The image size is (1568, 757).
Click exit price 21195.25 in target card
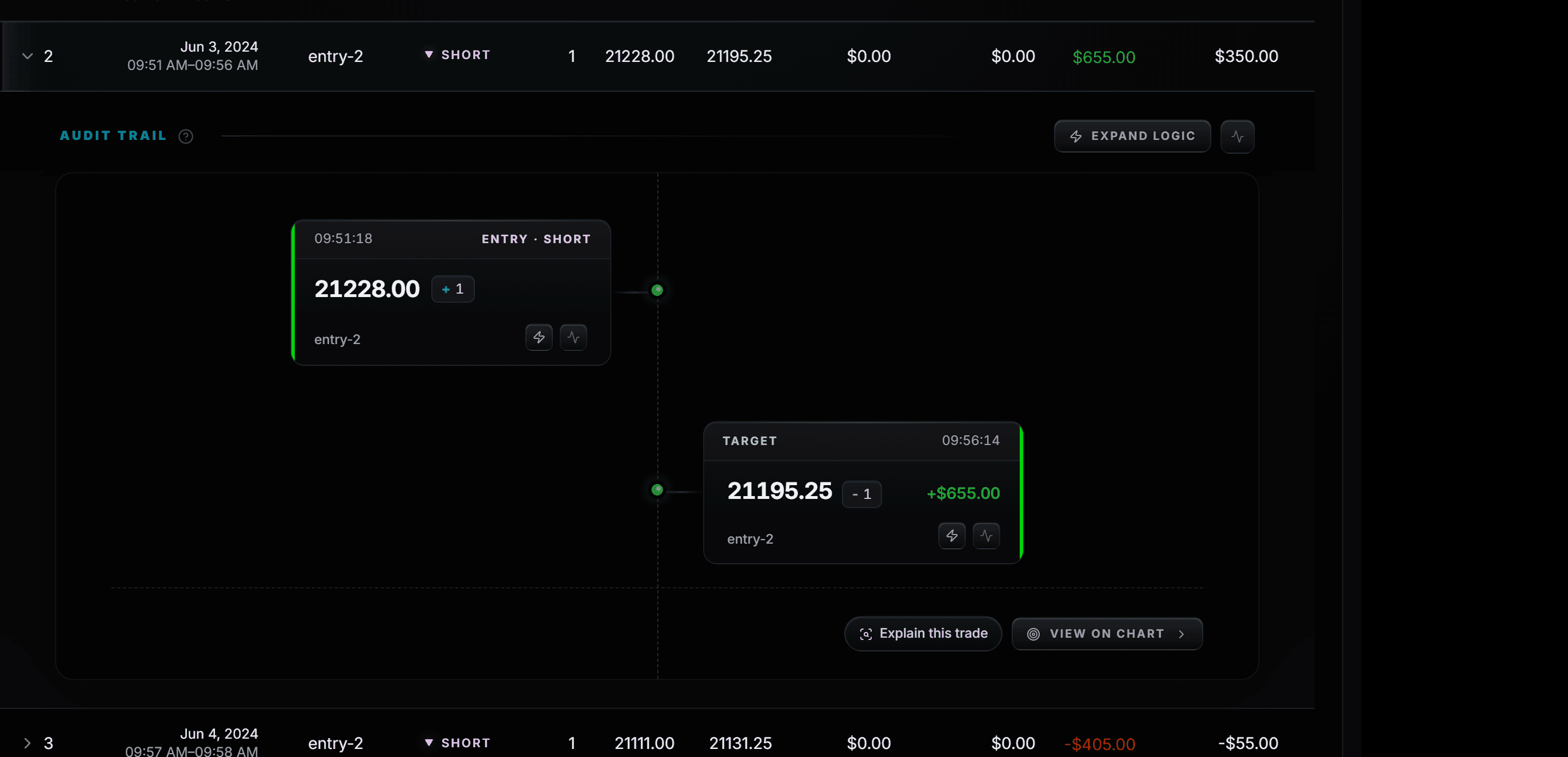(x=779, y=491)
